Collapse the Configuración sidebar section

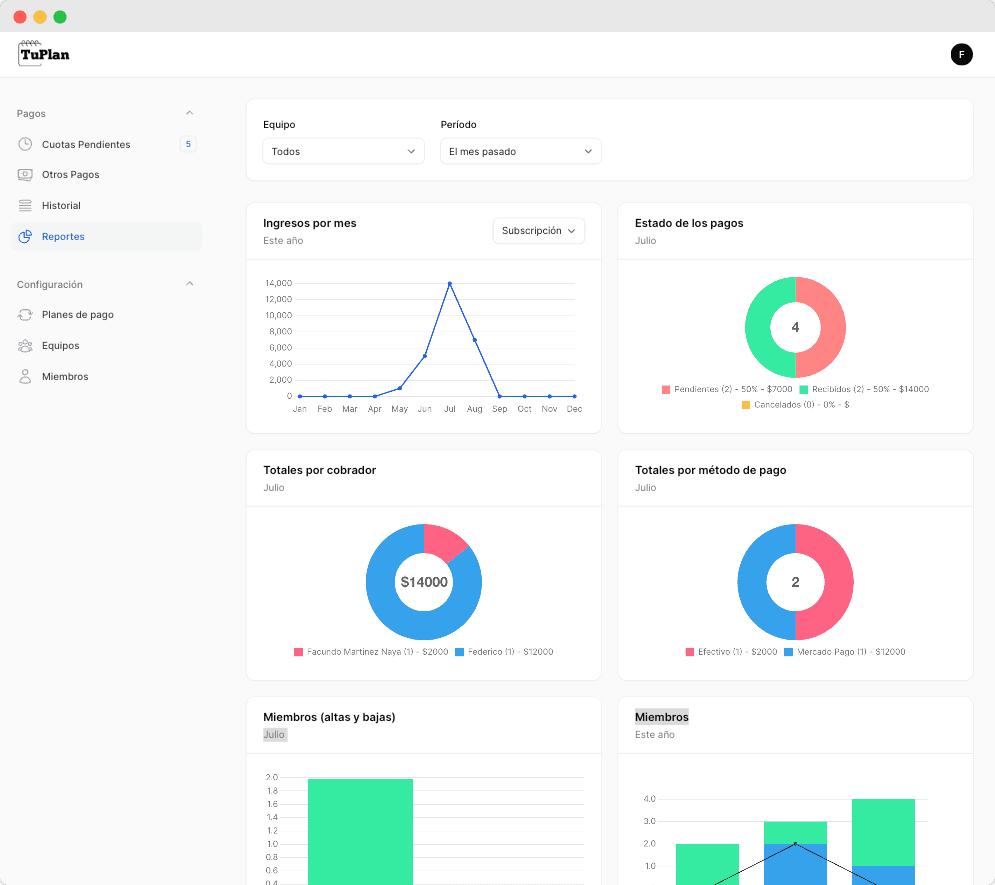point(189,284)
